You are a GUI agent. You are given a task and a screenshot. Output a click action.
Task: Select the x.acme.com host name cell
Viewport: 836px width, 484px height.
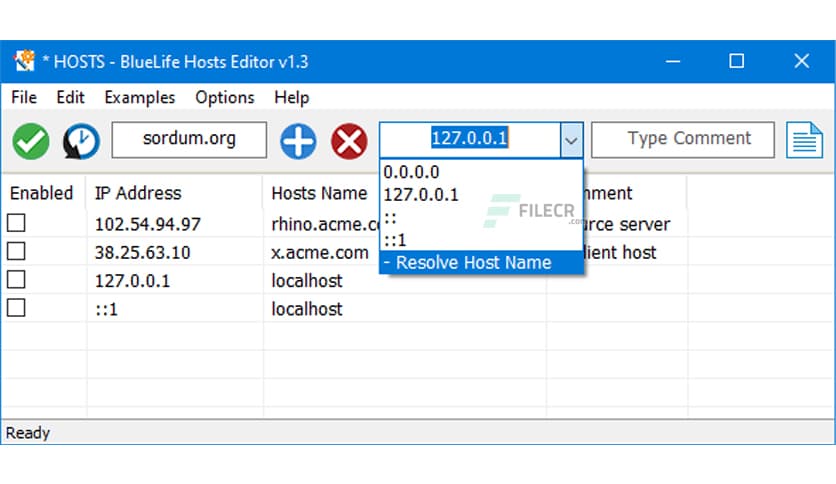point(320,252)
